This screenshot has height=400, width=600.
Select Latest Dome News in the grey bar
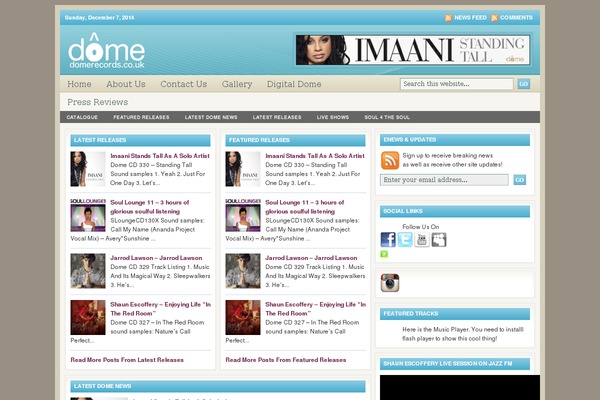pyautogui.click(x=211, y=117)
